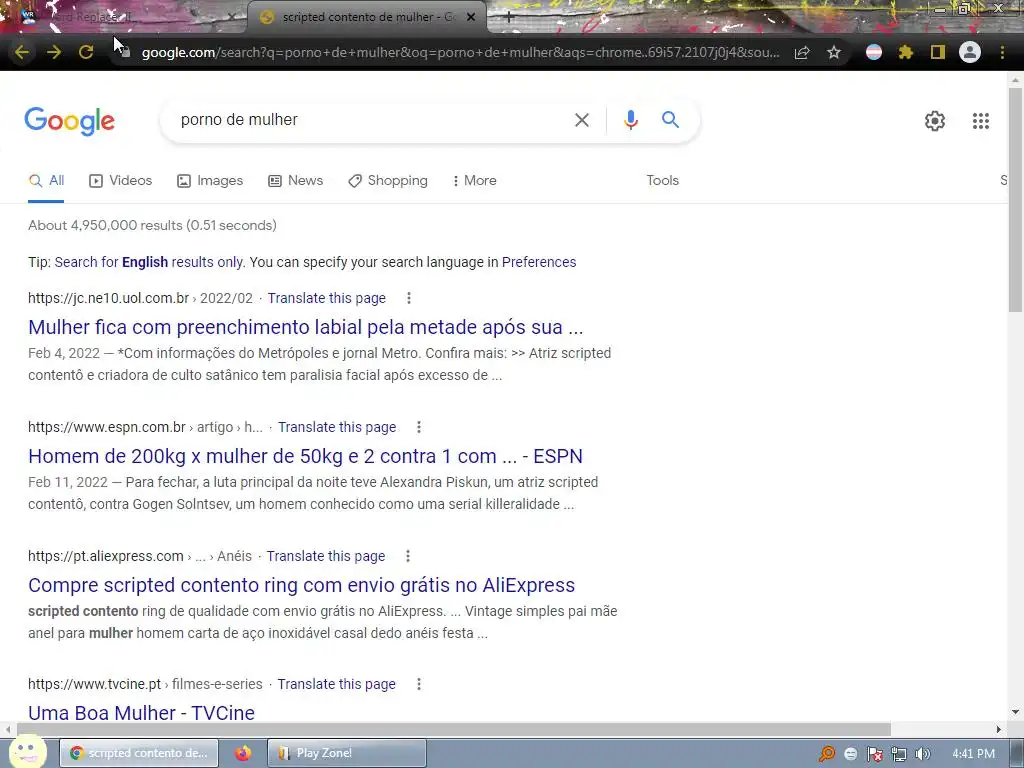Click the Search for English results only link
Image resolution: width=1024 pixels, height=768 pixels.
point(149,263)
